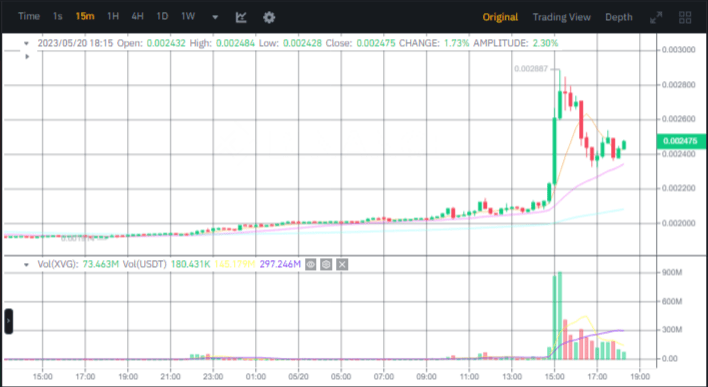Remove volume indicator with X icon
708x387 pixels.
(x=342, y=265)
